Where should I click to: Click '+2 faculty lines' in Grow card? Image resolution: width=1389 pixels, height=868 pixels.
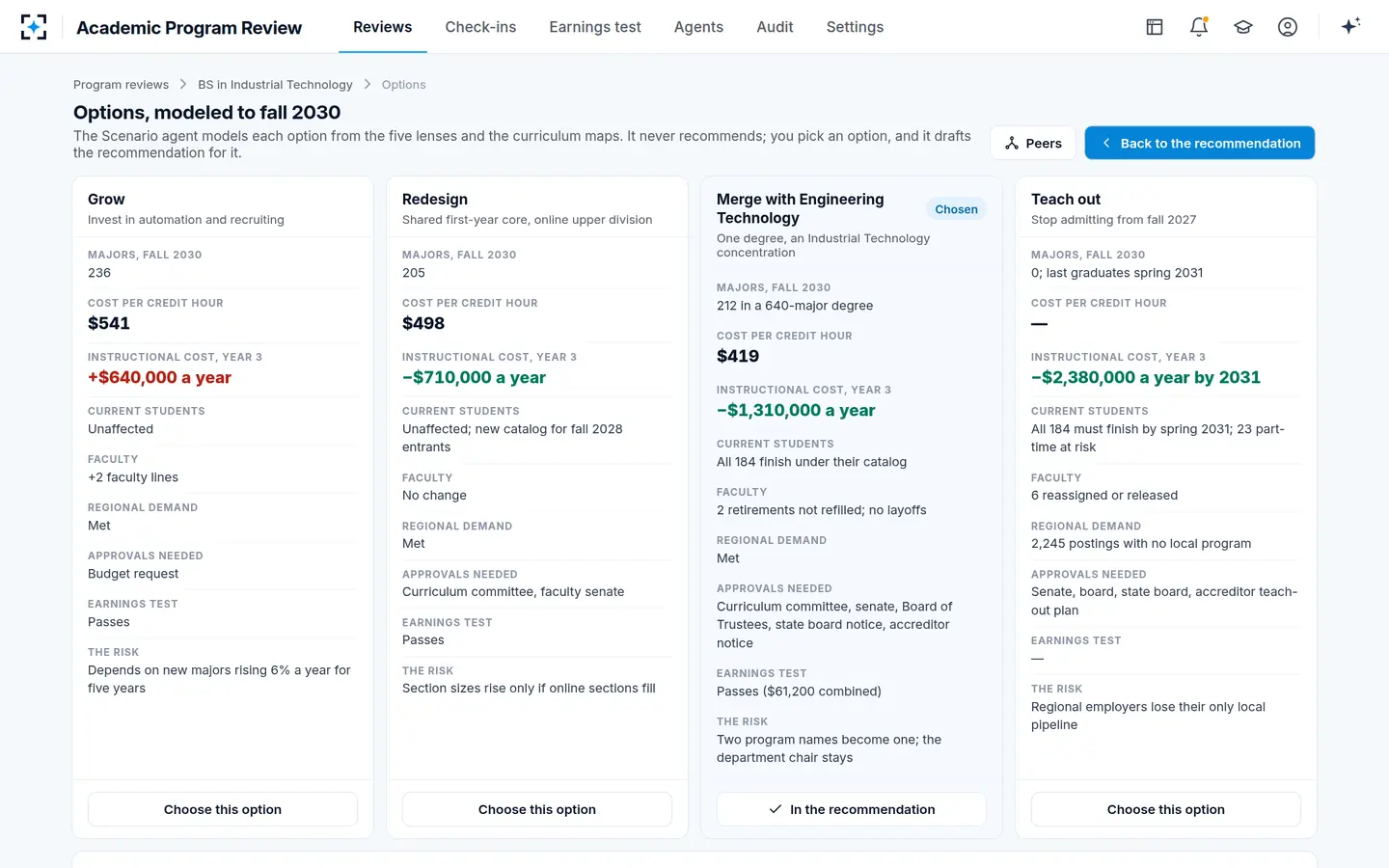coord(133,477)
